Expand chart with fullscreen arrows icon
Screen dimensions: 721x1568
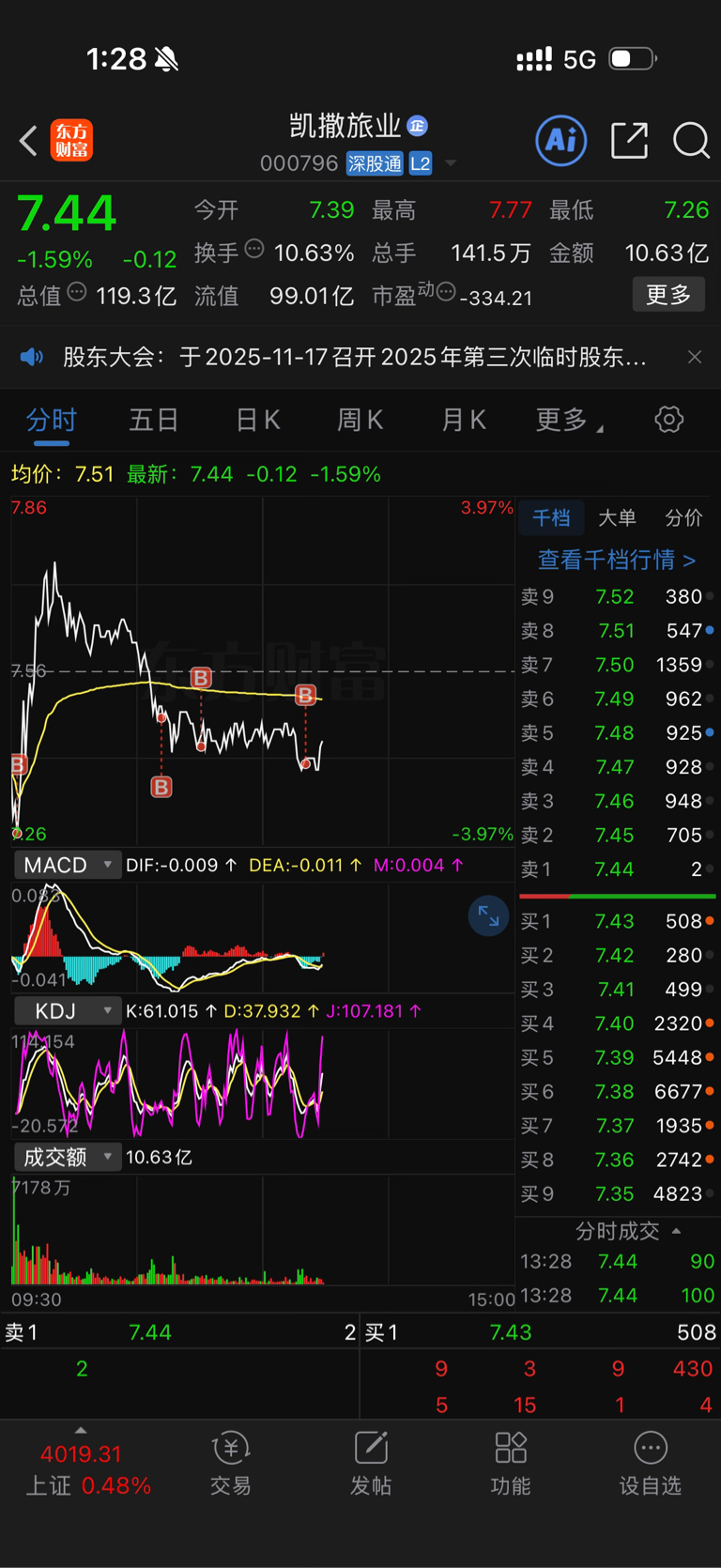coord(488,916)
